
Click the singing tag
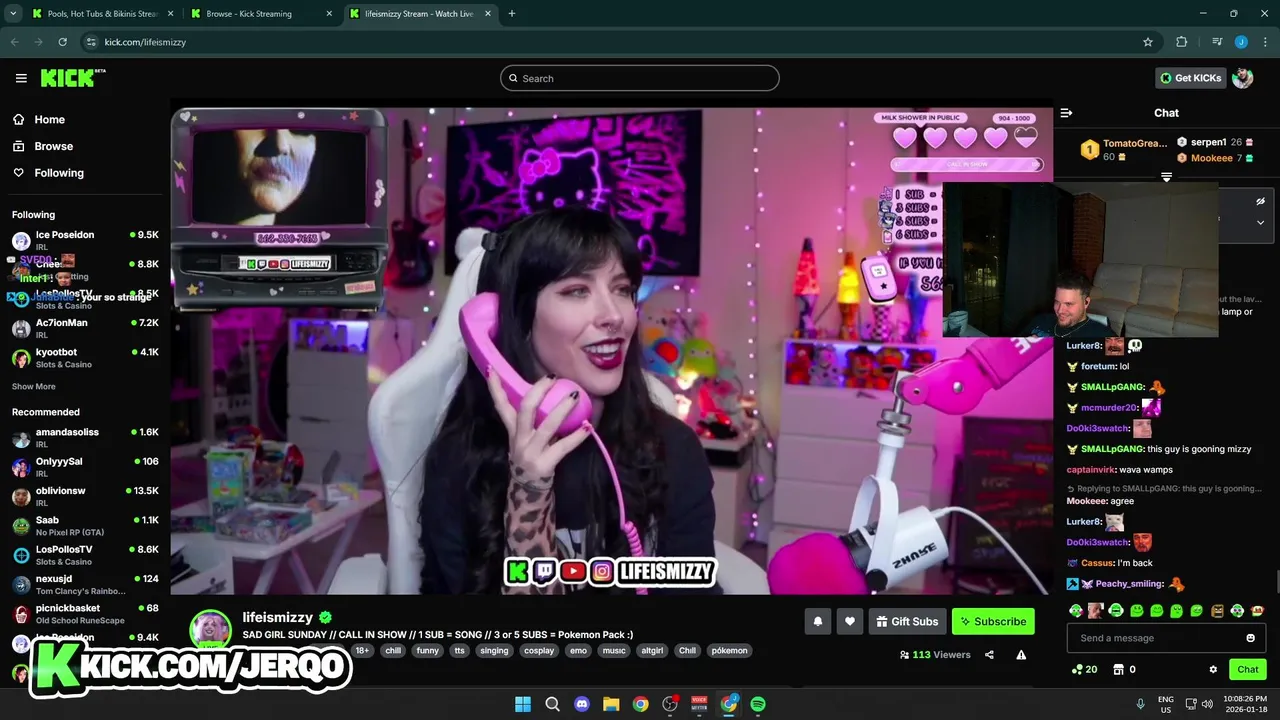click(494, 650)
